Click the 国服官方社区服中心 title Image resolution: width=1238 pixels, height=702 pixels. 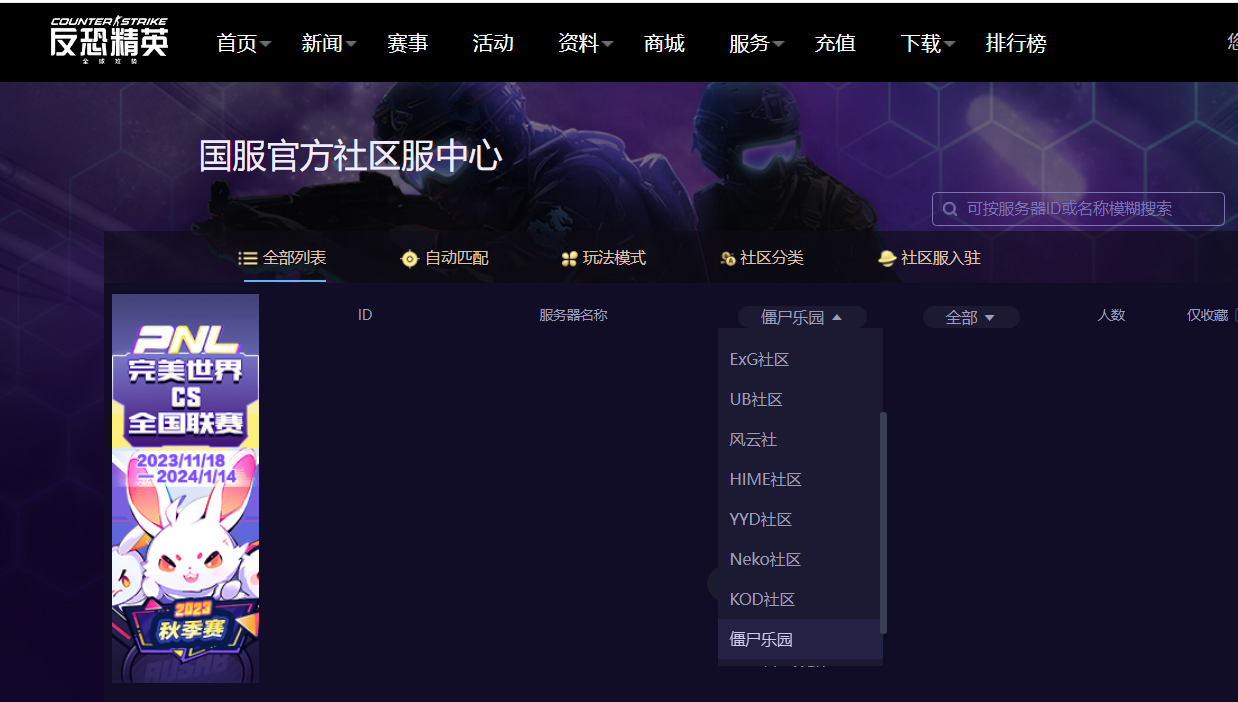tap(350, 156)
